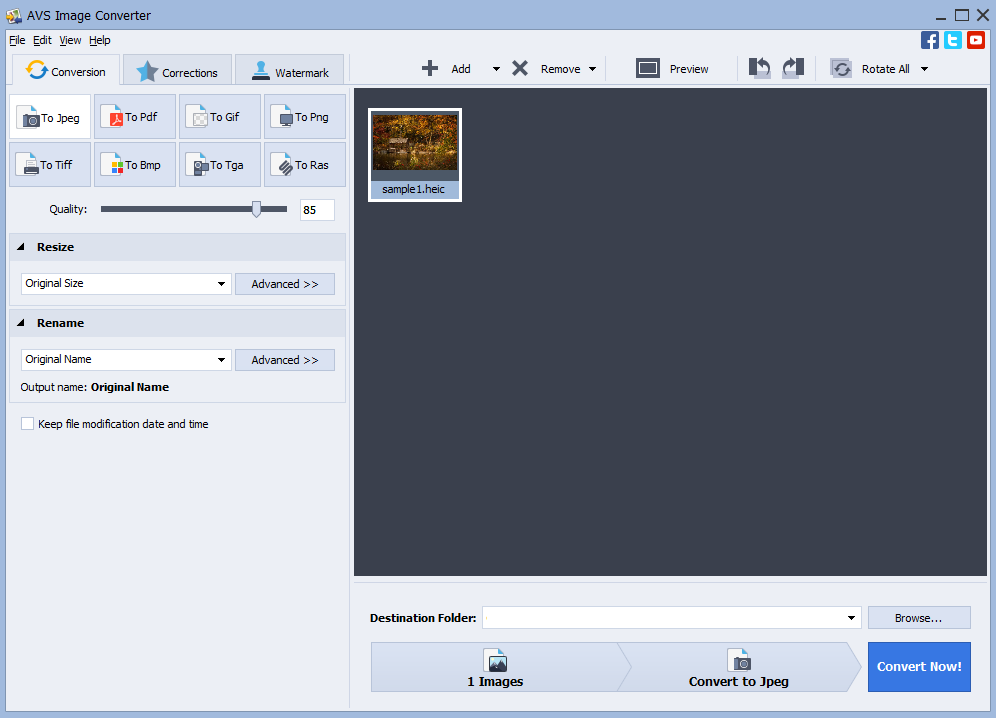Open the Destination Folder dropdown
The height and width of the screenshot is (718, 996).
[x=851, y=618]
